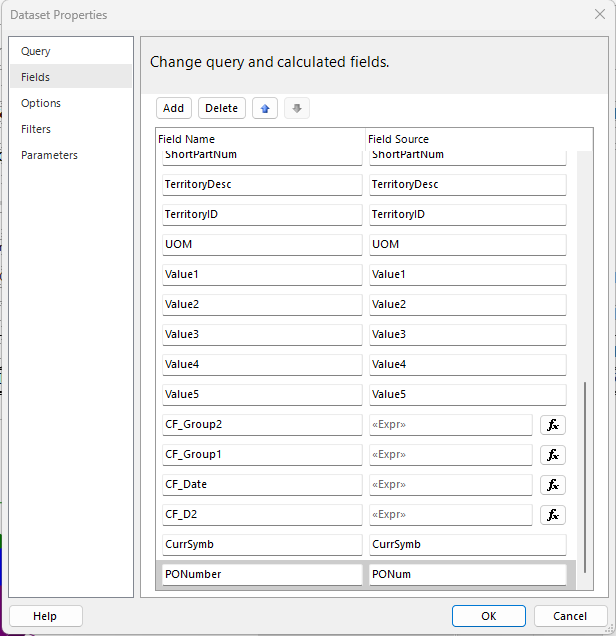The image size is (616, 636).
Task: Select the Fields page
Action: pos(36,77)
